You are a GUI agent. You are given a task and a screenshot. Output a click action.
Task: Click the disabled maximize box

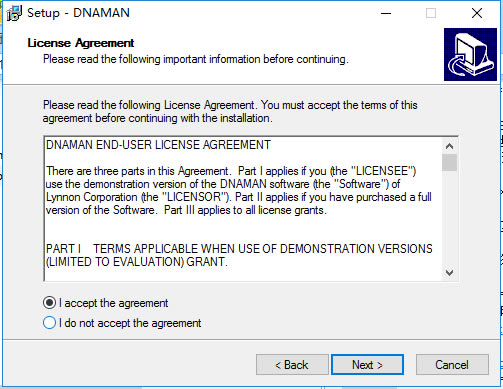point(431,13)
